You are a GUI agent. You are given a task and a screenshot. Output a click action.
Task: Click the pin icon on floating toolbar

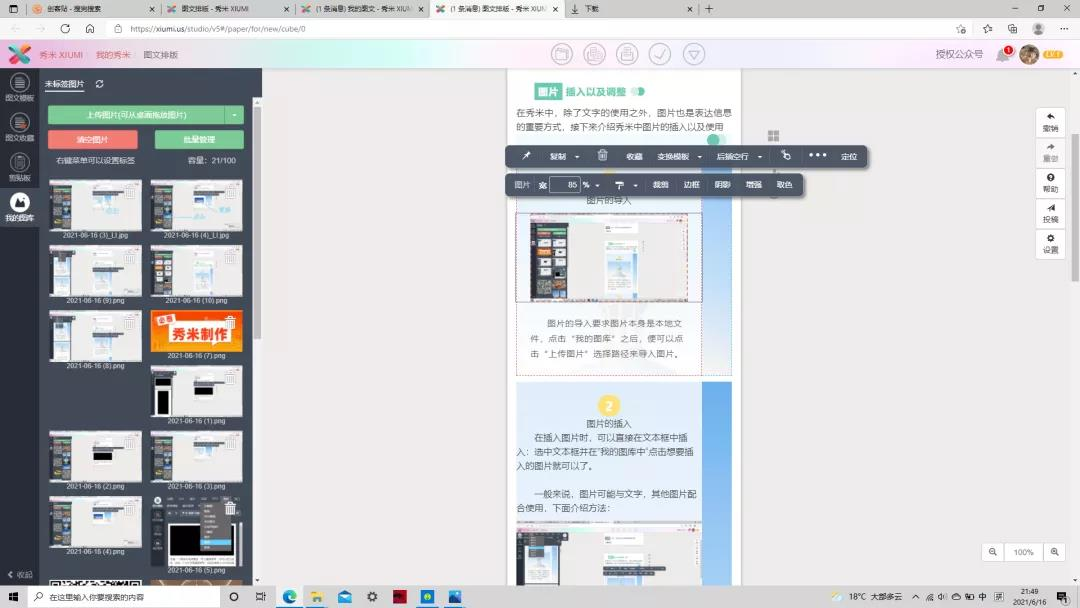[526, 156]
